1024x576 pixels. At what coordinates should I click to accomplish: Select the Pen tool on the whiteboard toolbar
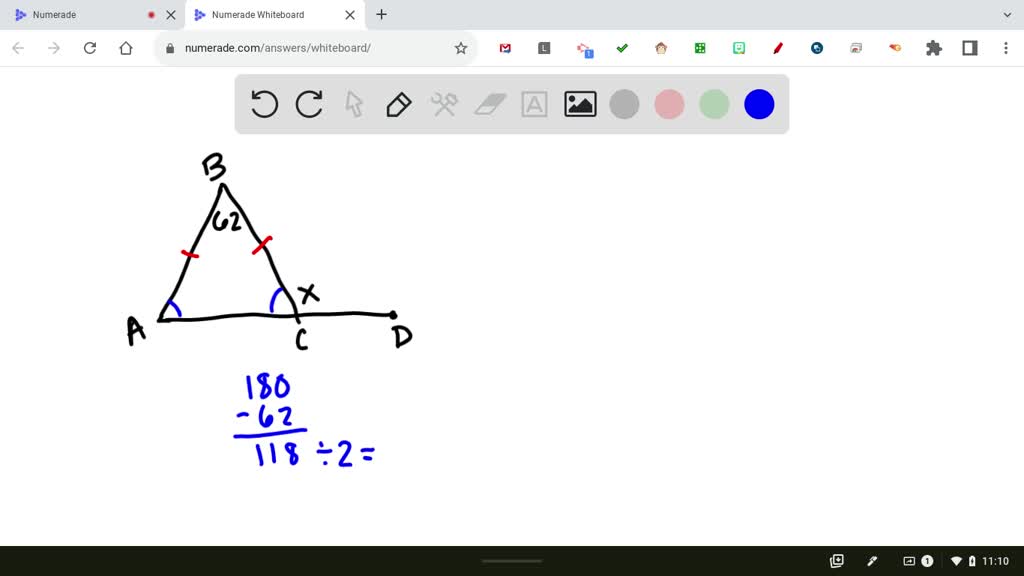398,103
